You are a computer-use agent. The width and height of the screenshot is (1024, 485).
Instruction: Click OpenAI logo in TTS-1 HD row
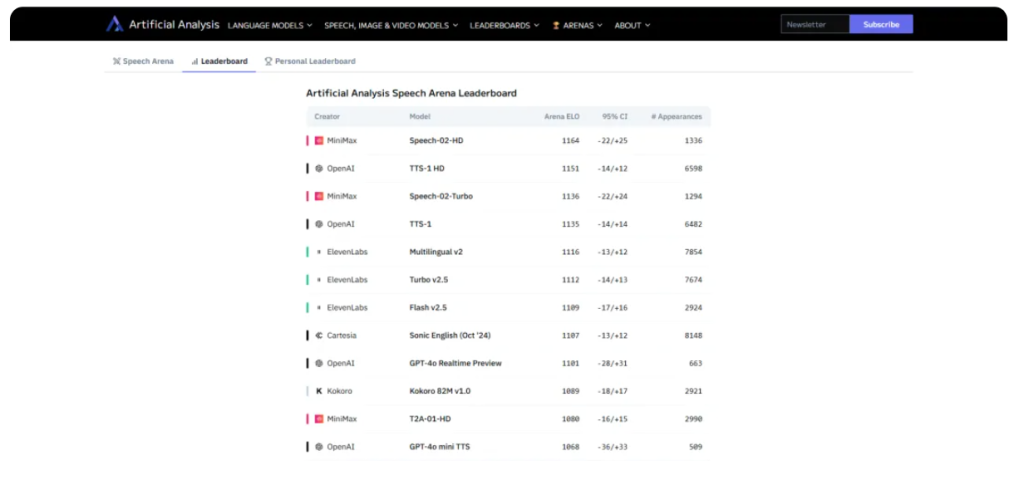[319, 168]
